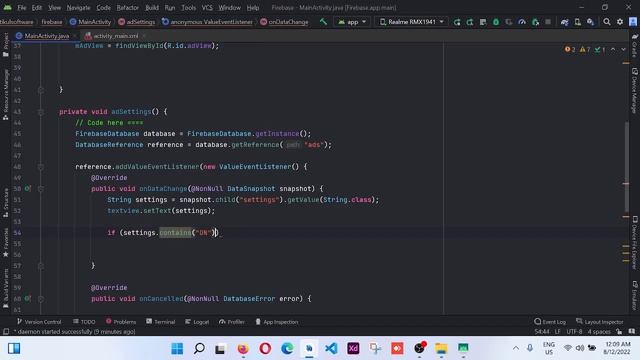Viewport: 640px width, 360px height.
Task: Toggle the Emulator side panel
Action: click(x=635, y=296)
